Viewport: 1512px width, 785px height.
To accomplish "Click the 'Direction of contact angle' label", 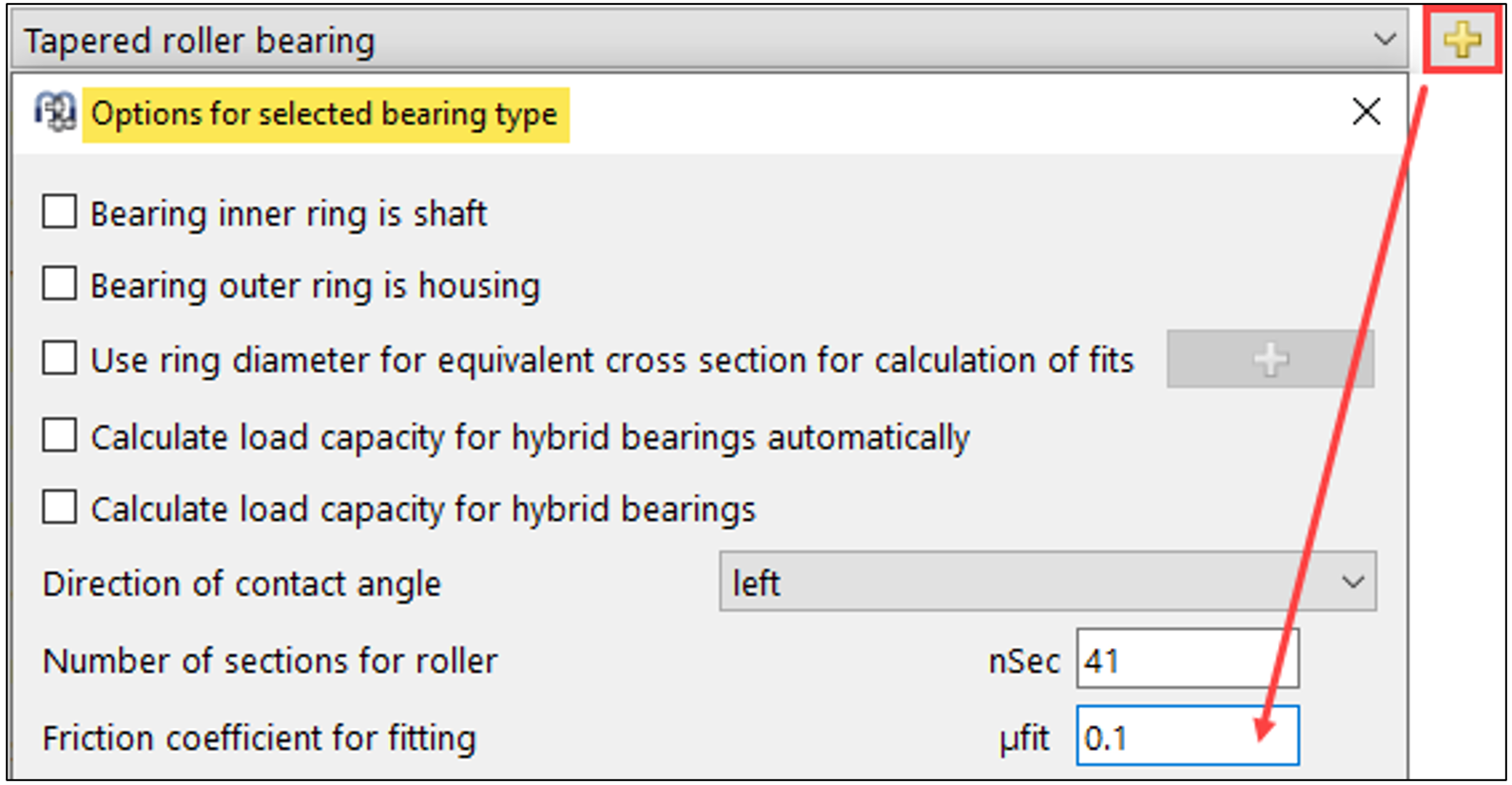I will [x=242, y=584].
